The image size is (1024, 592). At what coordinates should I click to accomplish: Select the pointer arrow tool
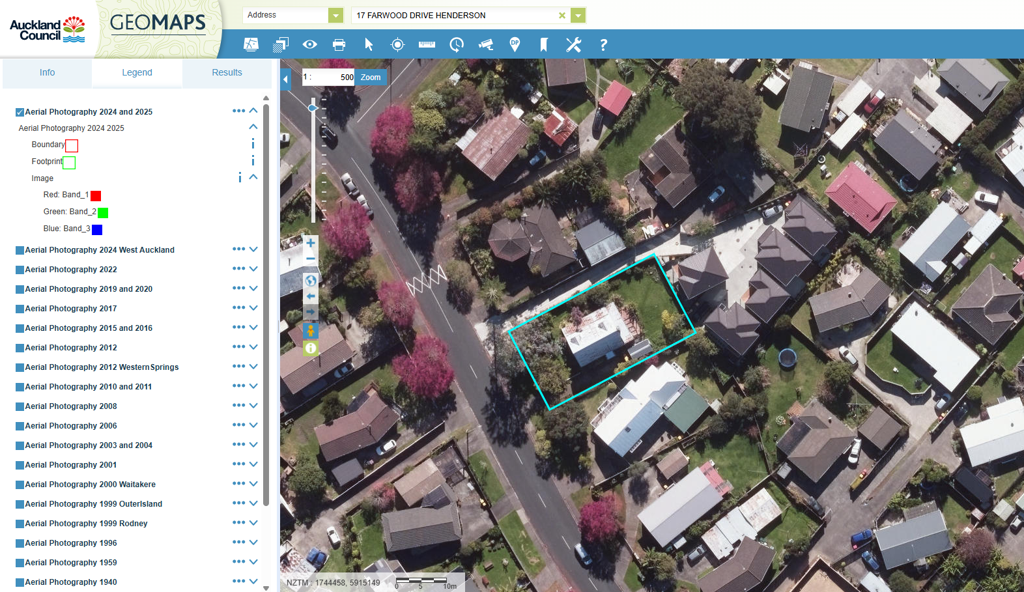(368, 45)
